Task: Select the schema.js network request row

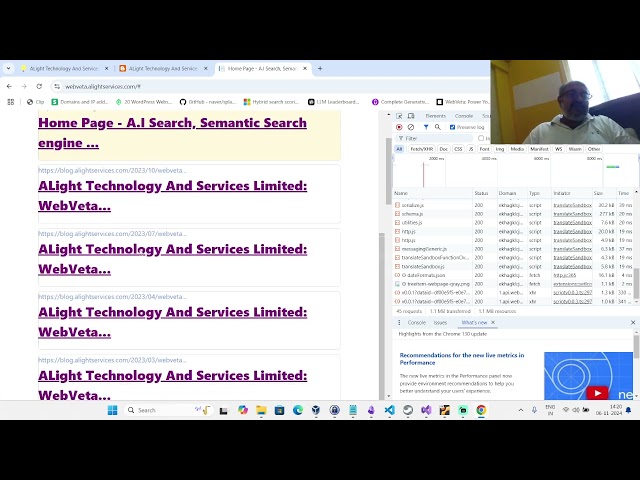Action: (513, 214)
